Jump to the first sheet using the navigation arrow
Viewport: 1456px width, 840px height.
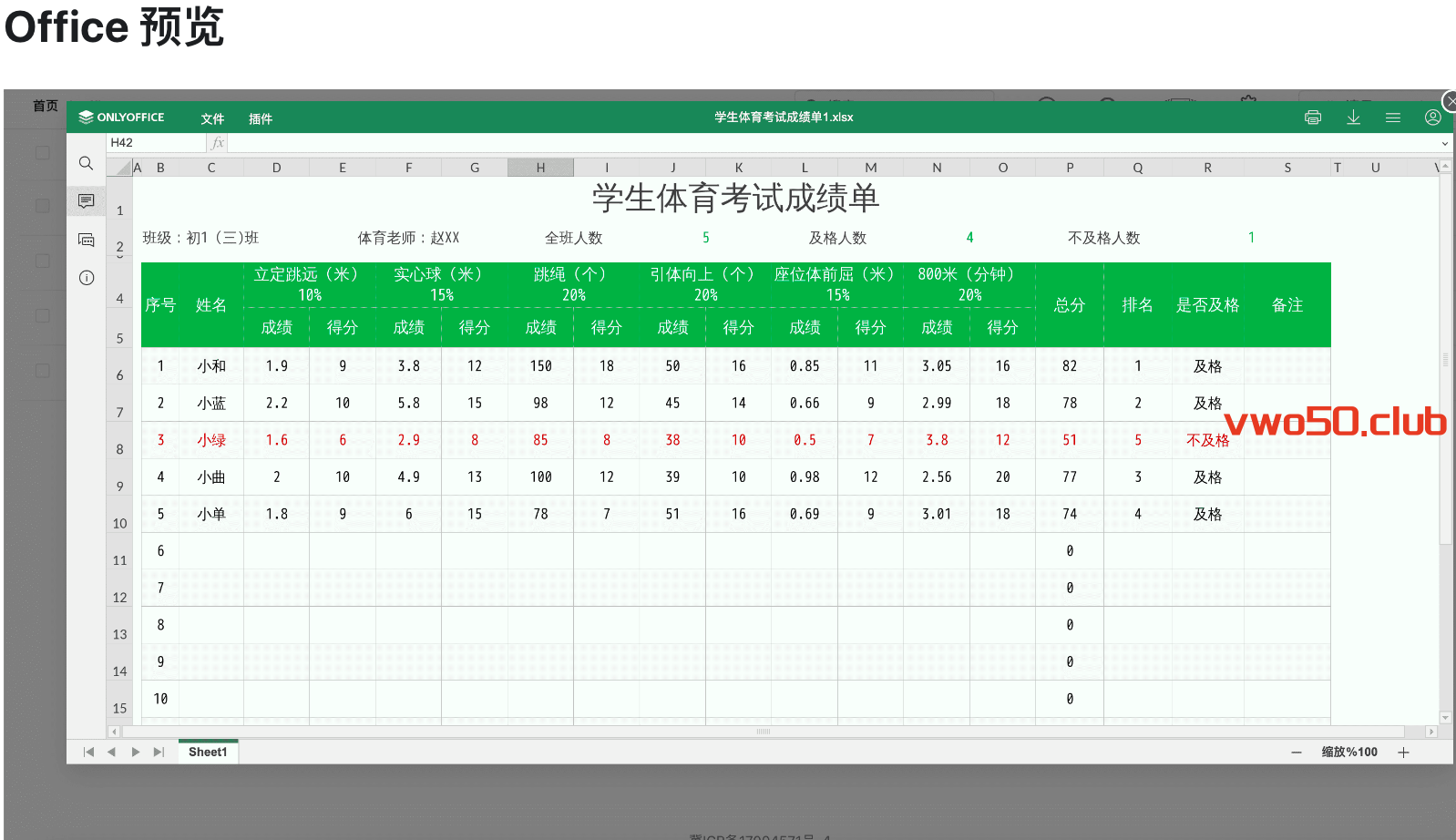[88, 752]
